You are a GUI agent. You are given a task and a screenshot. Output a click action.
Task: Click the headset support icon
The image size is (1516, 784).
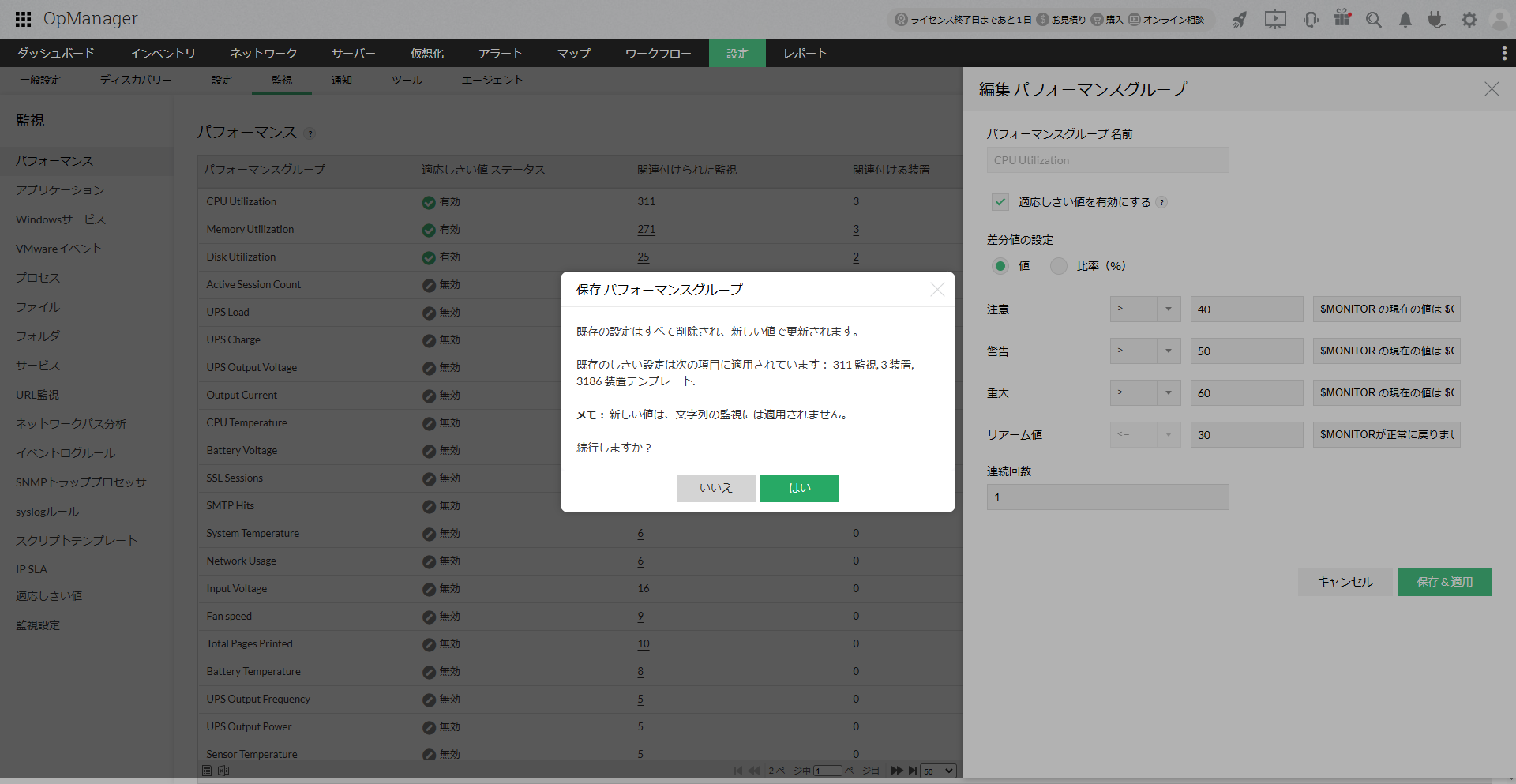[x=1311, y=20]
